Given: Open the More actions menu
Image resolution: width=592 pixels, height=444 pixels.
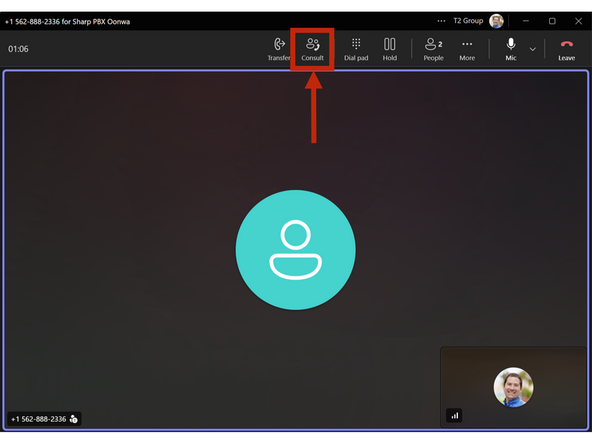Looking at the screenshot, I should pos(467,49).
